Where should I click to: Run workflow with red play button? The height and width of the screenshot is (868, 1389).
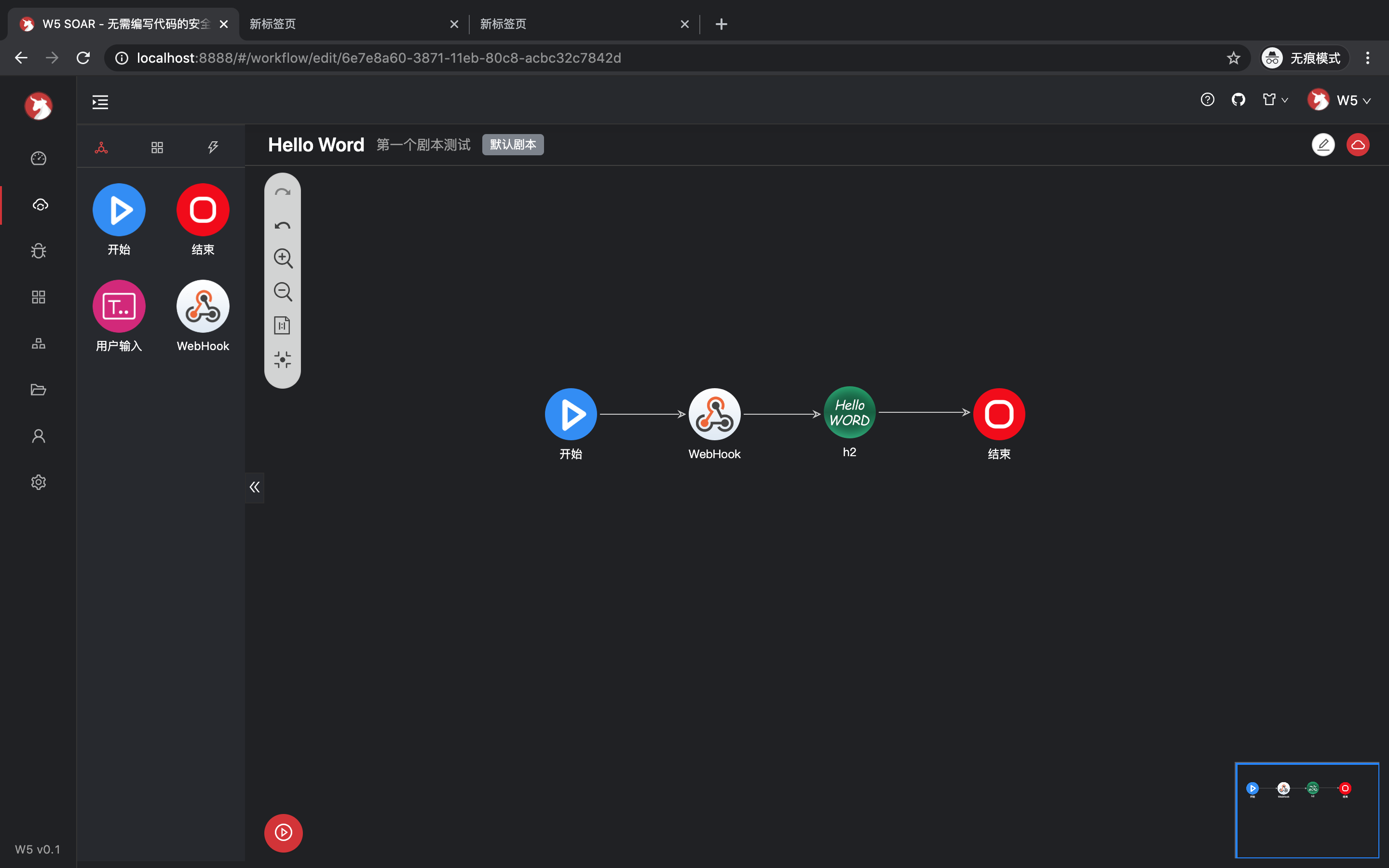pyautogui.click(x=283, y=832)
